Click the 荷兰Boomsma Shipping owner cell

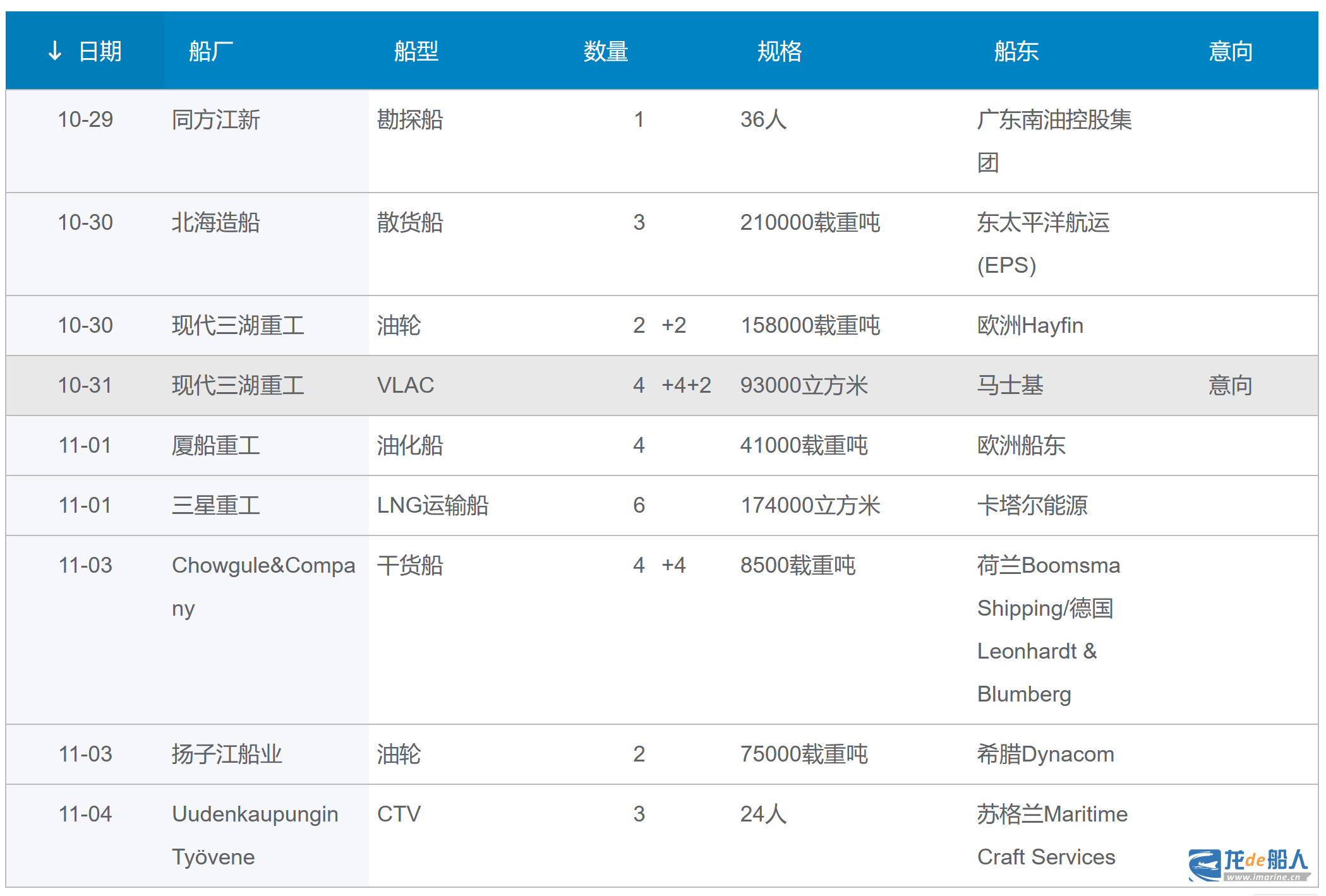click(x=1049, y=587)
